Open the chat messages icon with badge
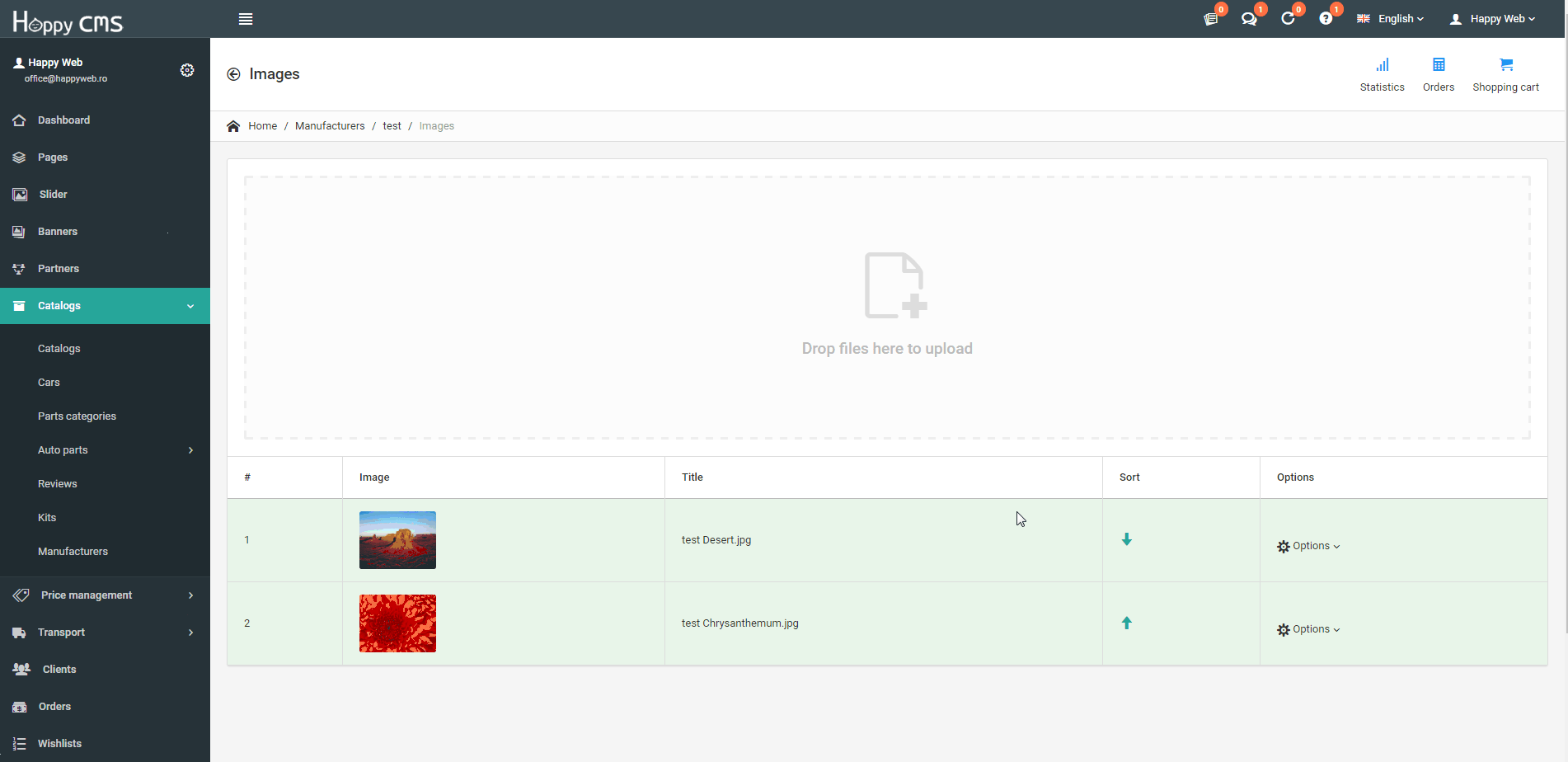 point(1249,19)
